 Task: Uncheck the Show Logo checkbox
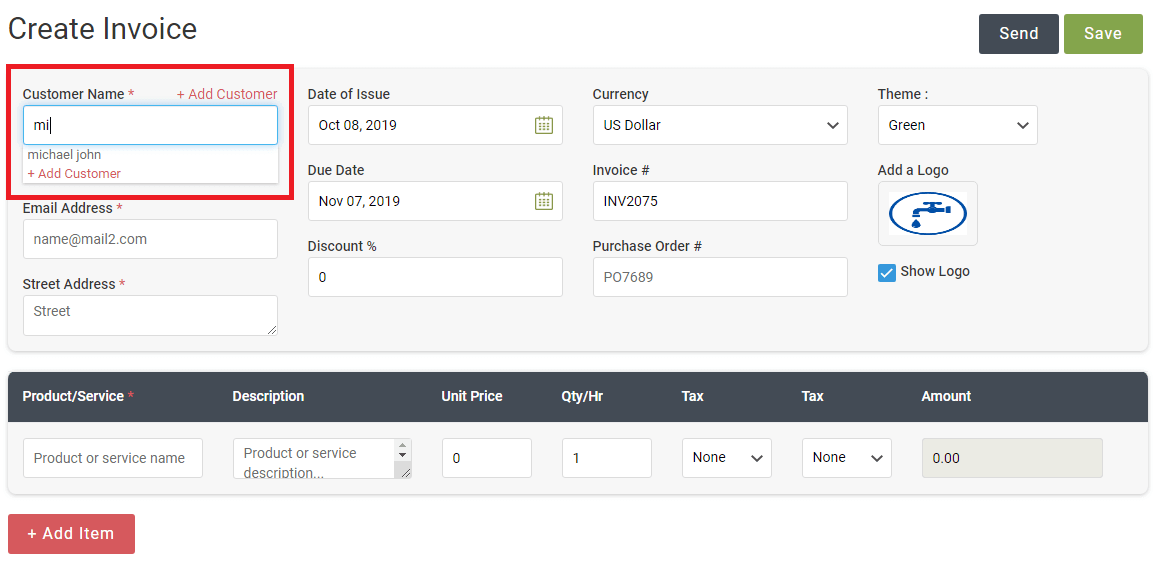tap(886, 272)
